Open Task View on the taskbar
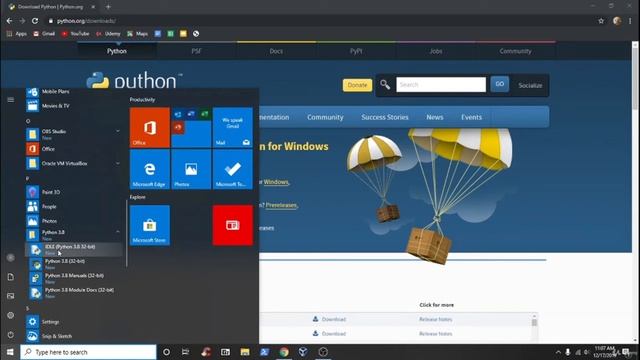This screenshot has width=640, height=360. click(185, 352)
